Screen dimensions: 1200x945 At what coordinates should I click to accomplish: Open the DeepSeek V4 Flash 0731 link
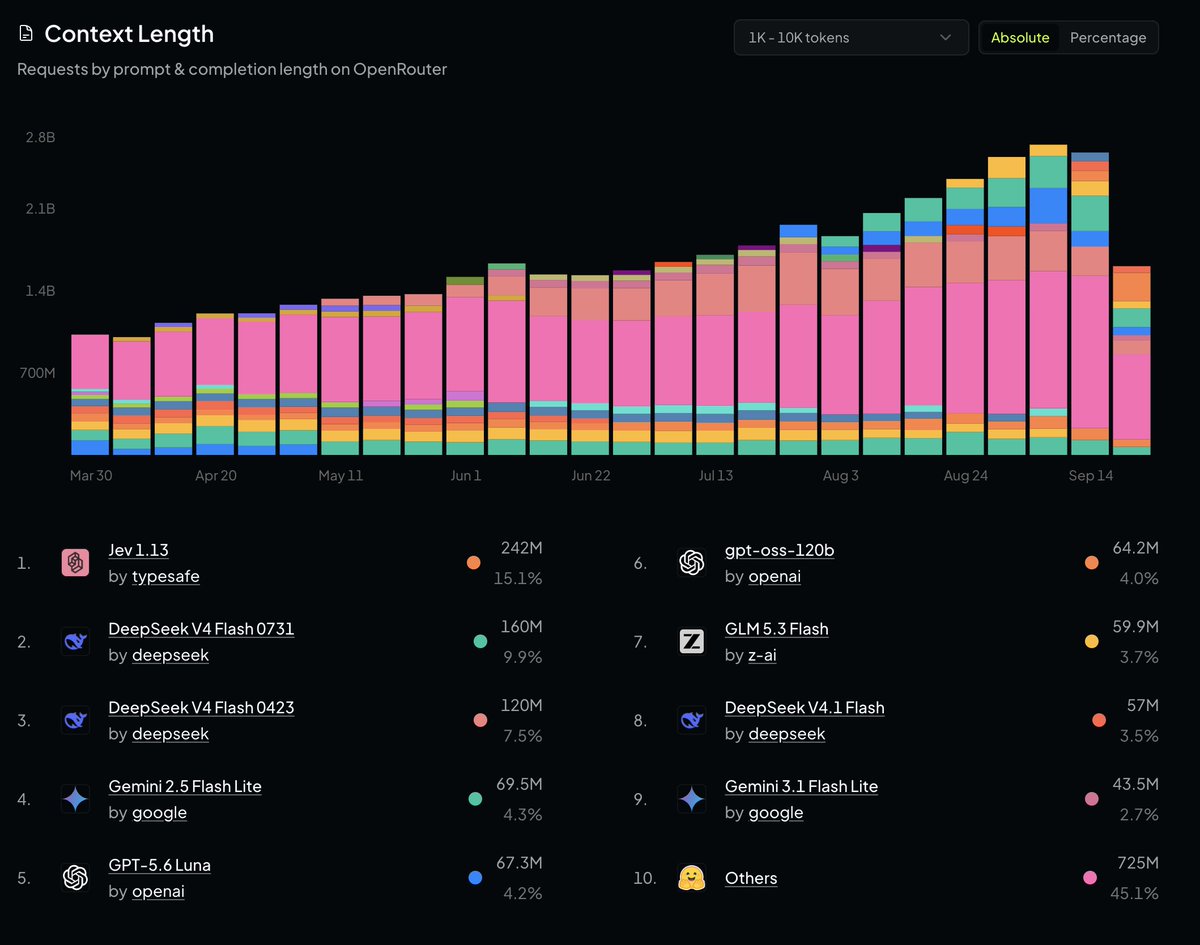[x=201, y=629]
